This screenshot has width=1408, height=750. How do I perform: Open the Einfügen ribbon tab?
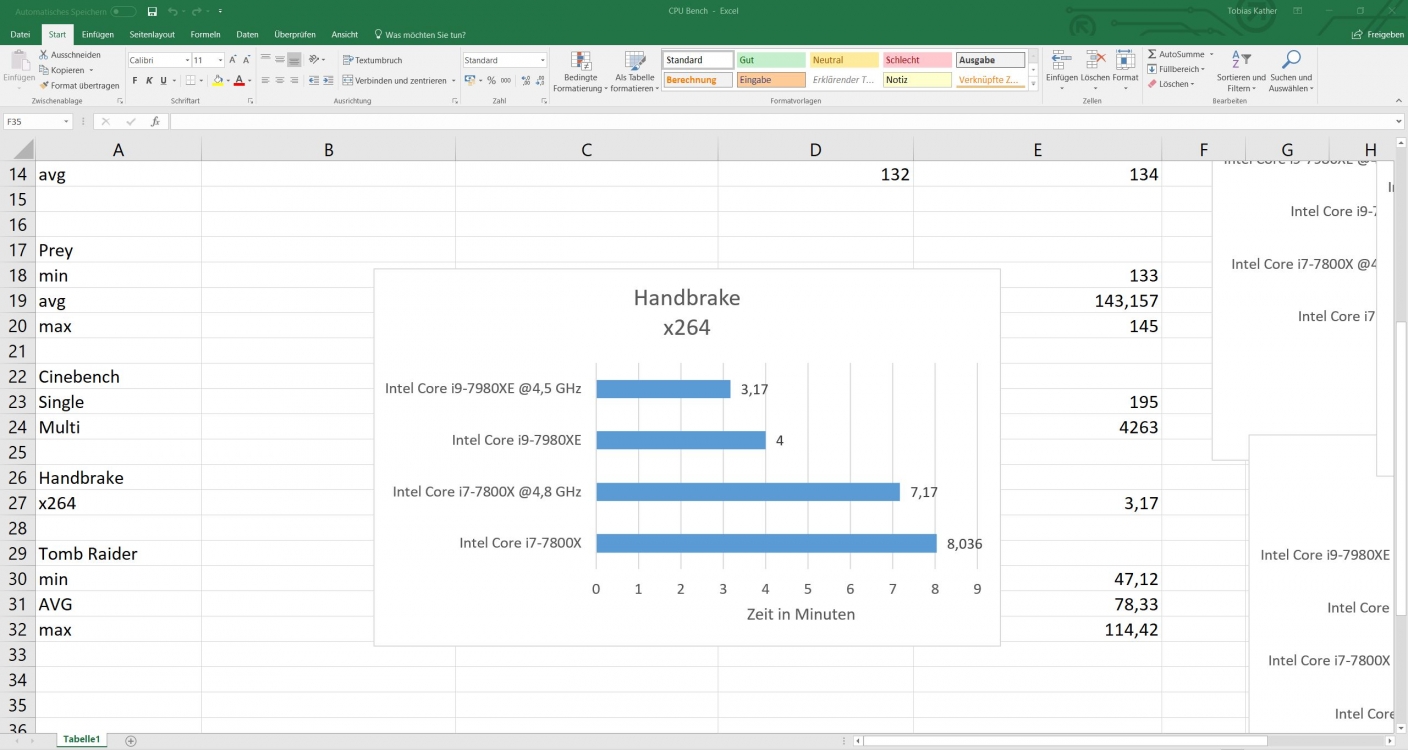pyautogui.click(x=98, y=34)
